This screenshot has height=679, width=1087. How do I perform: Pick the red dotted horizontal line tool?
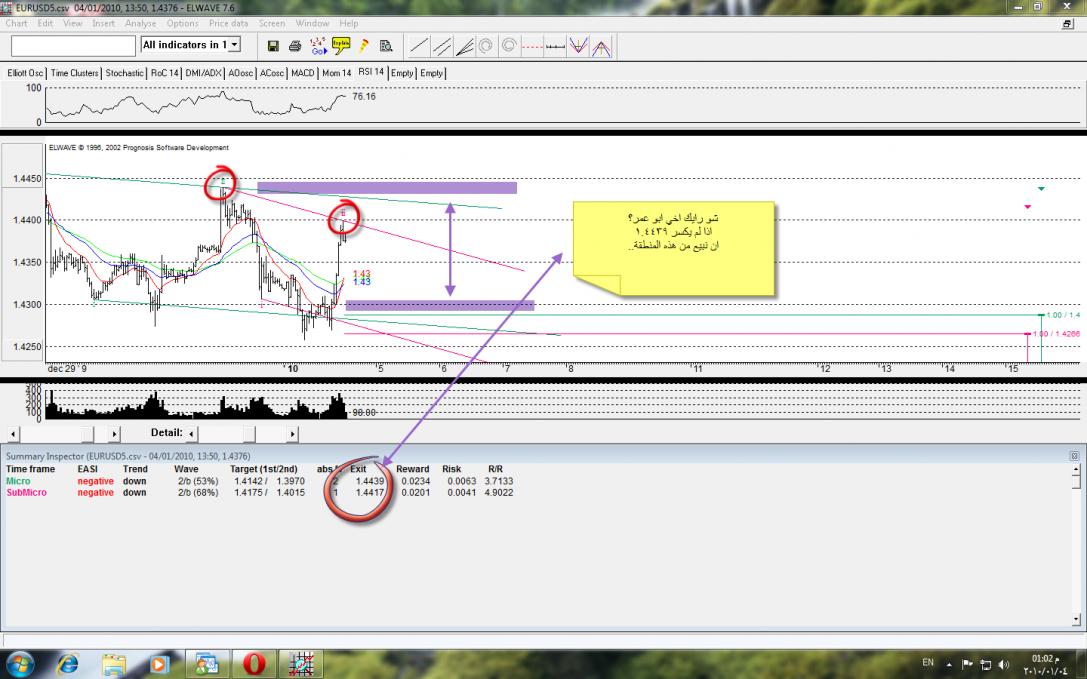tap(532, 46)
